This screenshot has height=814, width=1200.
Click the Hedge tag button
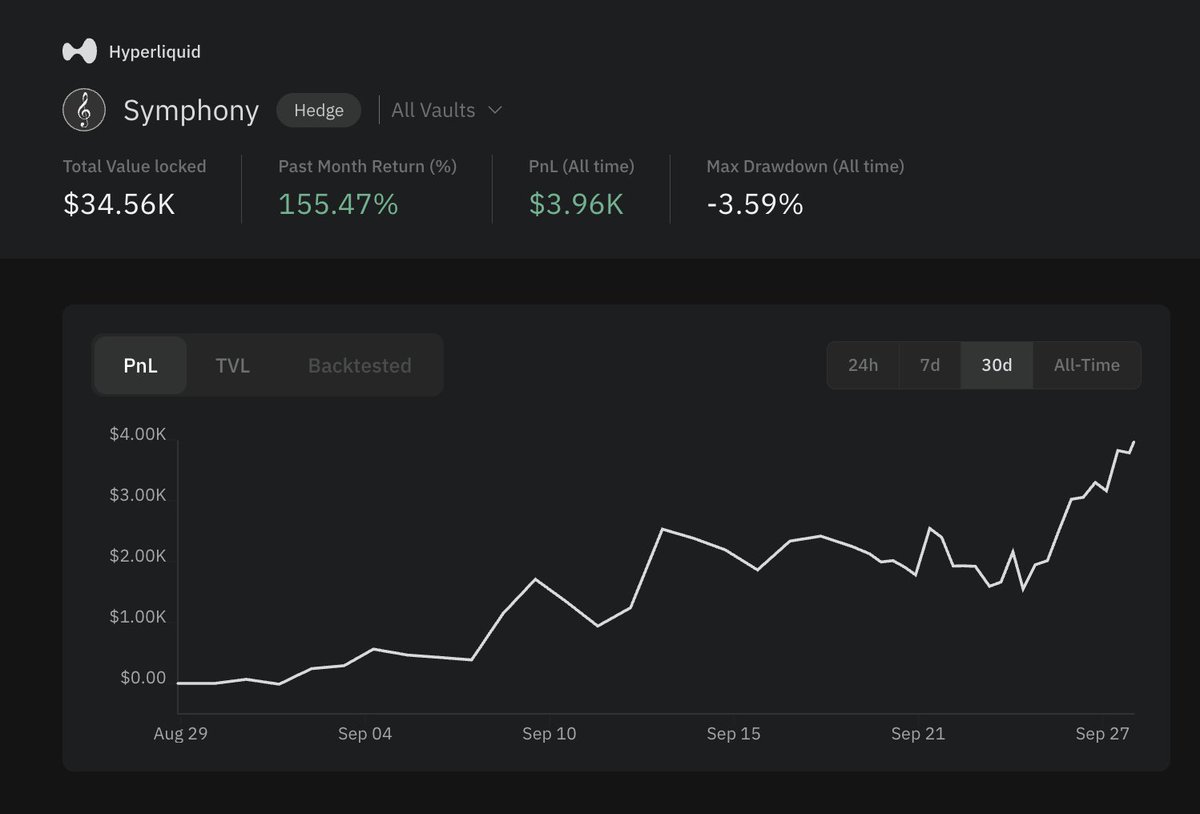pos(319,110)
